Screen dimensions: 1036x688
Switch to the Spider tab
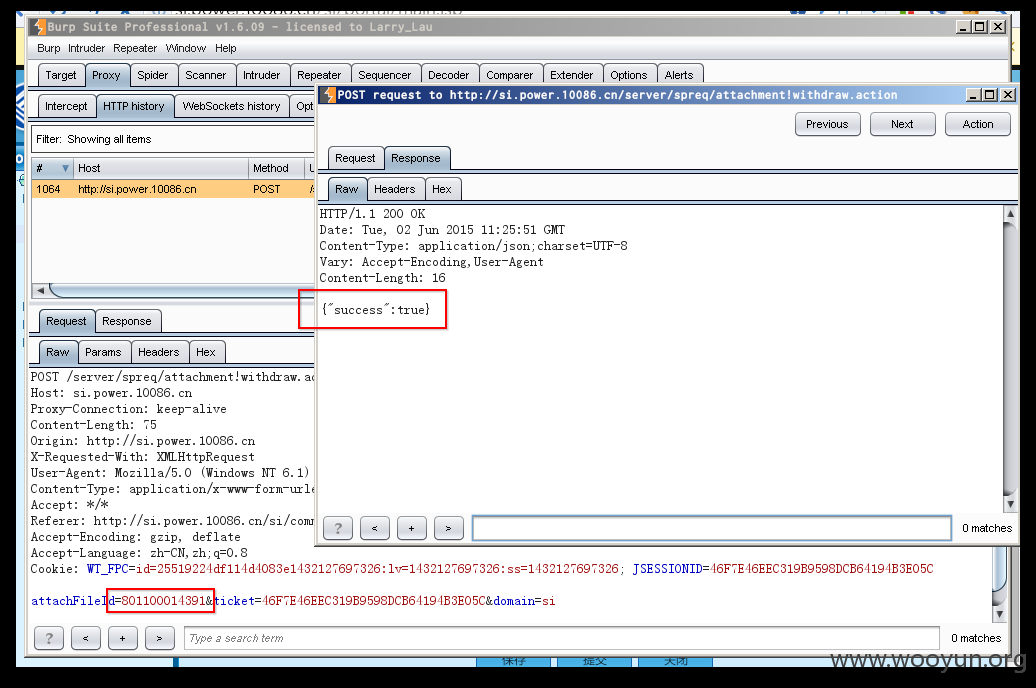153,75
